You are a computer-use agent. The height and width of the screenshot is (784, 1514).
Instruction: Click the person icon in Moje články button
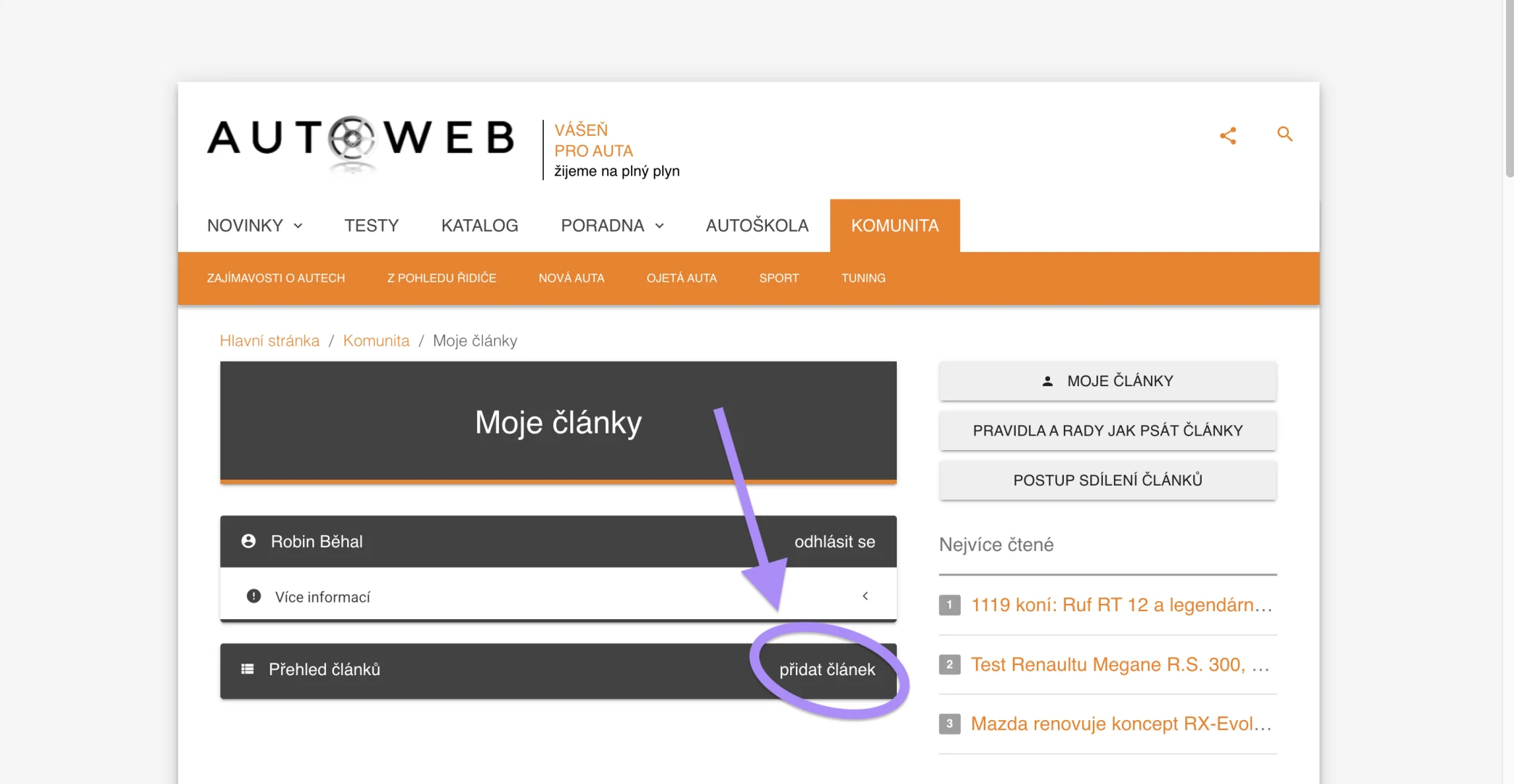click(x=1047, y=380)
